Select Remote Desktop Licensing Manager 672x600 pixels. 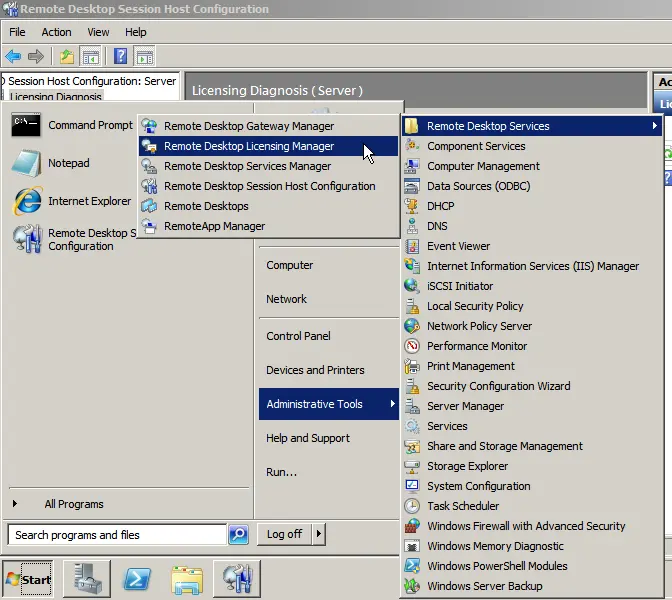pos(249,146)
